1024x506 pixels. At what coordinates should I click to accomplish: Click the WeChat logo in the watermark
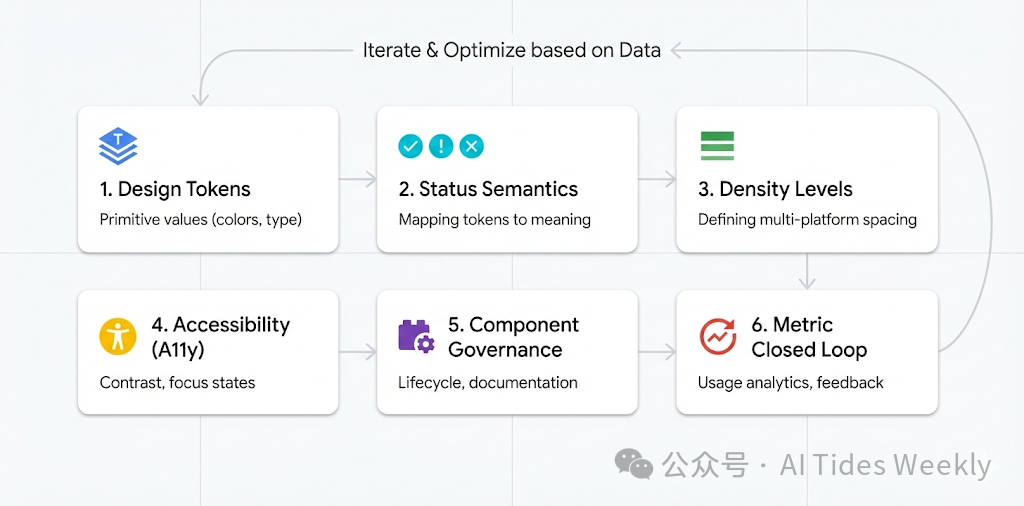634,463
